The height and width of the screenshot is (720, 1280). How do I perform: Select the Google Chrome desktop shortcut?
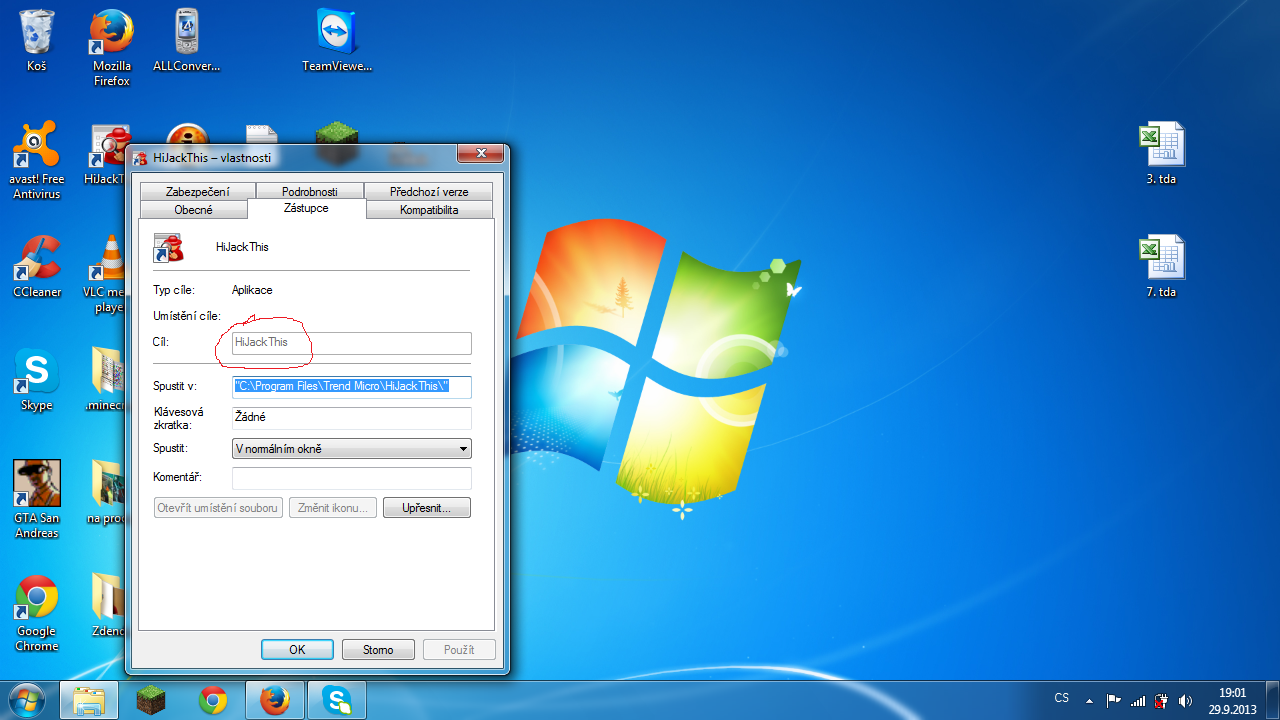pyautogui.click(x=37, y=613)
